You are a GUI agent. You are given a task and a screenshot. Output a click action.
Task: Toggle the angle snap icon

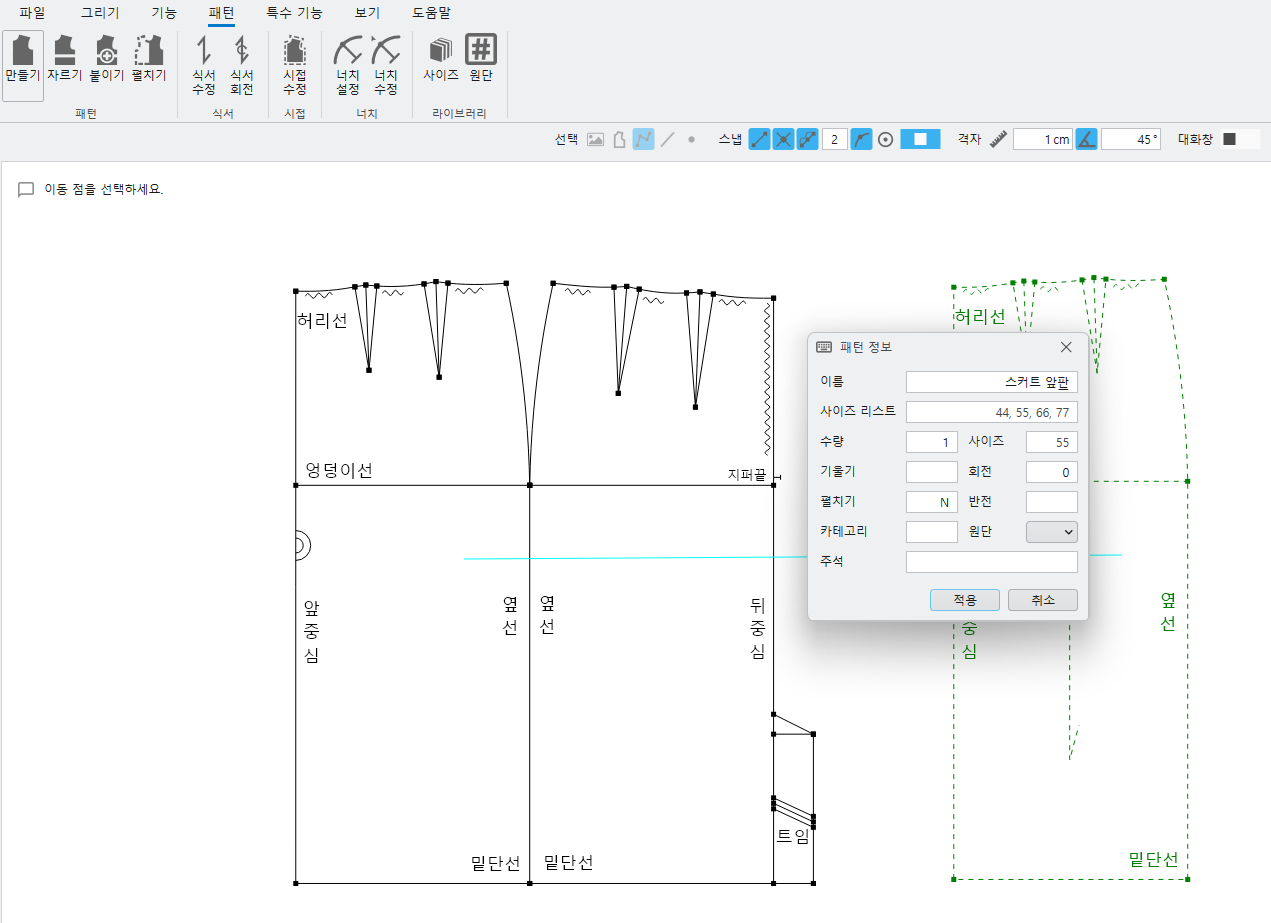(1086, 140)
